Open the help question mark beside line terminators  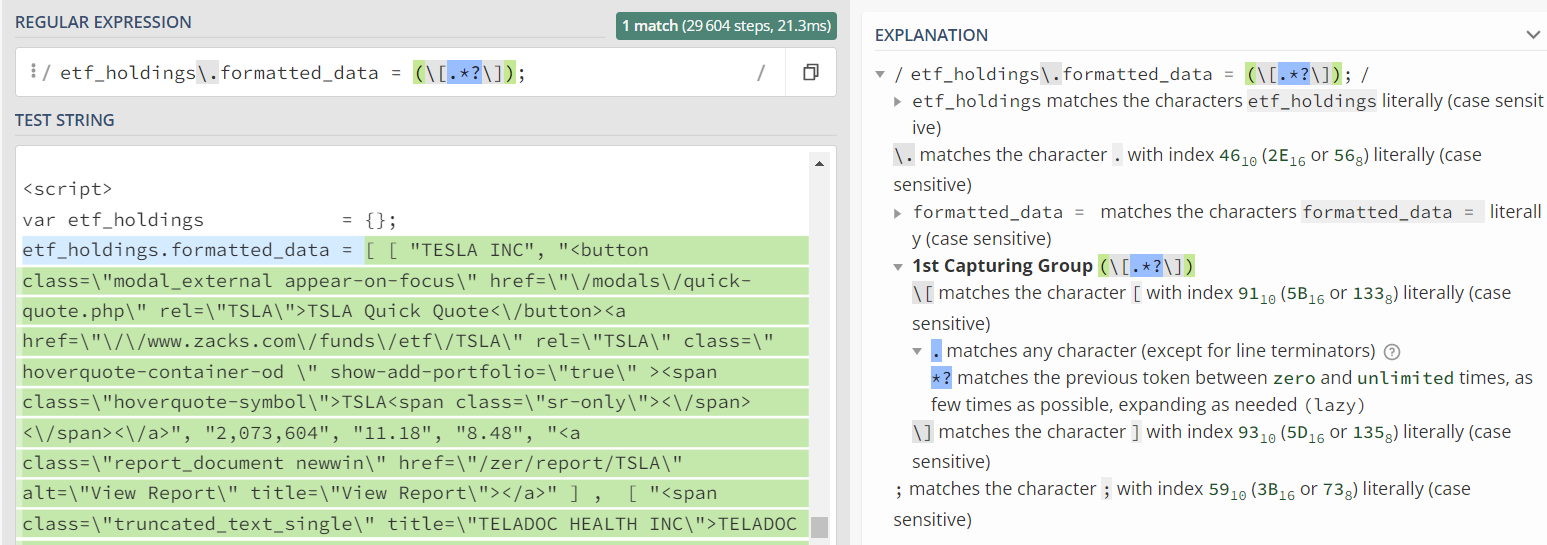(1391, 352)
